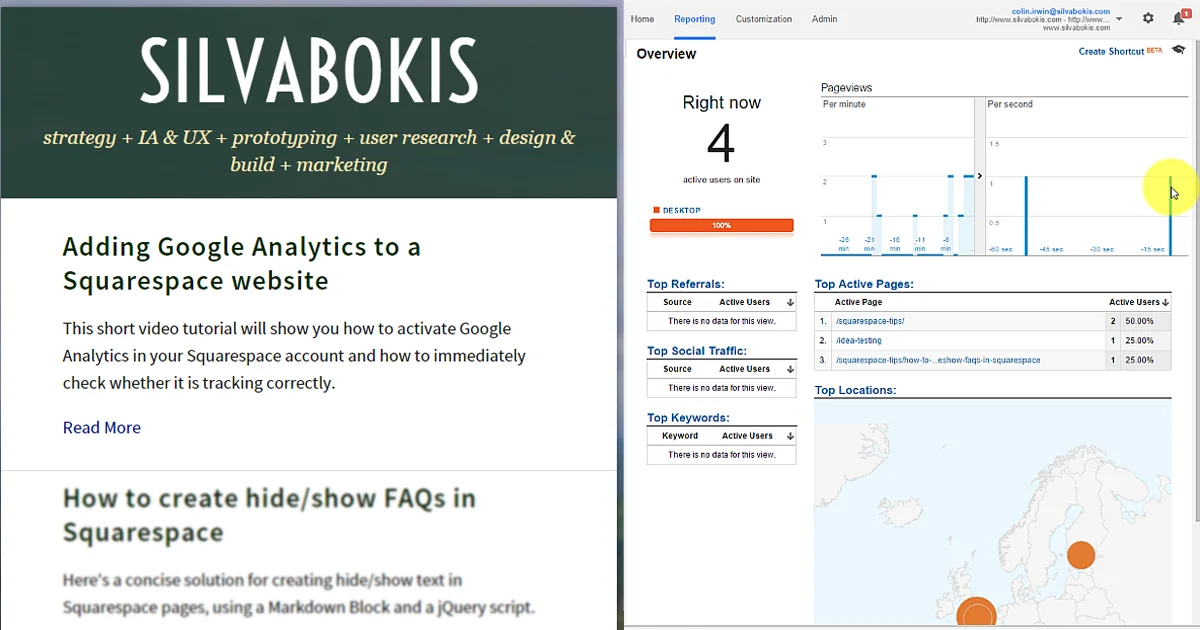
Task: Click the DESKTOP 100% usage bar
Action: click(x=721, y=225)
